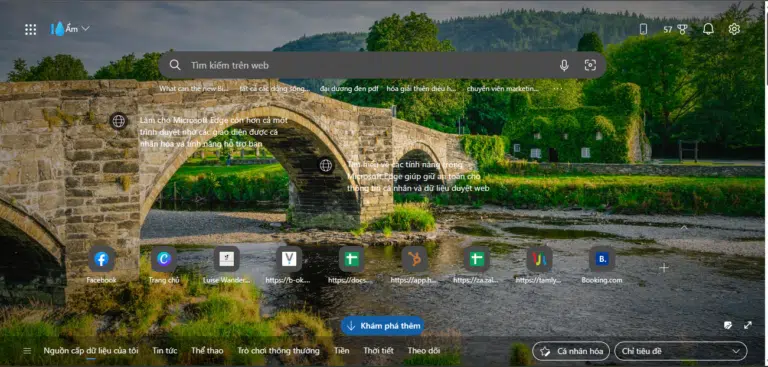The width and height of the screenshot is (768, 367).
Task: Open the notifications bell
Action: [x=708, y=29]
